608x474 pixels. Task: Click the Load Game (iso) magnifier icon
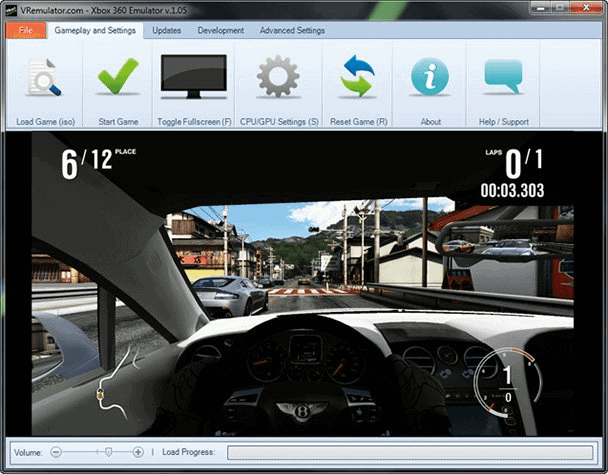(x=43, y=78)
